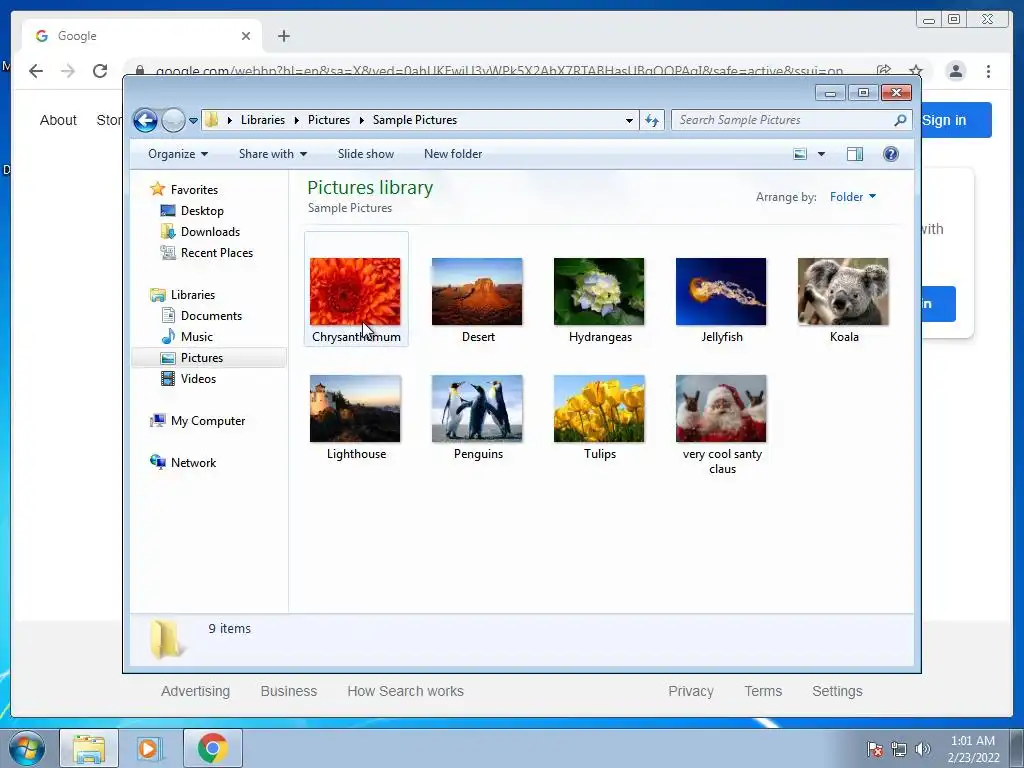
Task: Open the About link on Google
Action: tap(58, 120)
